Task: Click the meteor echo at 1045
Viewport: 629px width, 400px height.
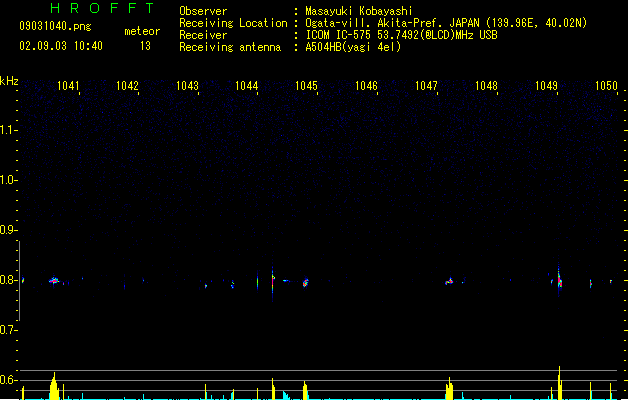Action: pyautogui.click(x=305, y=283)
